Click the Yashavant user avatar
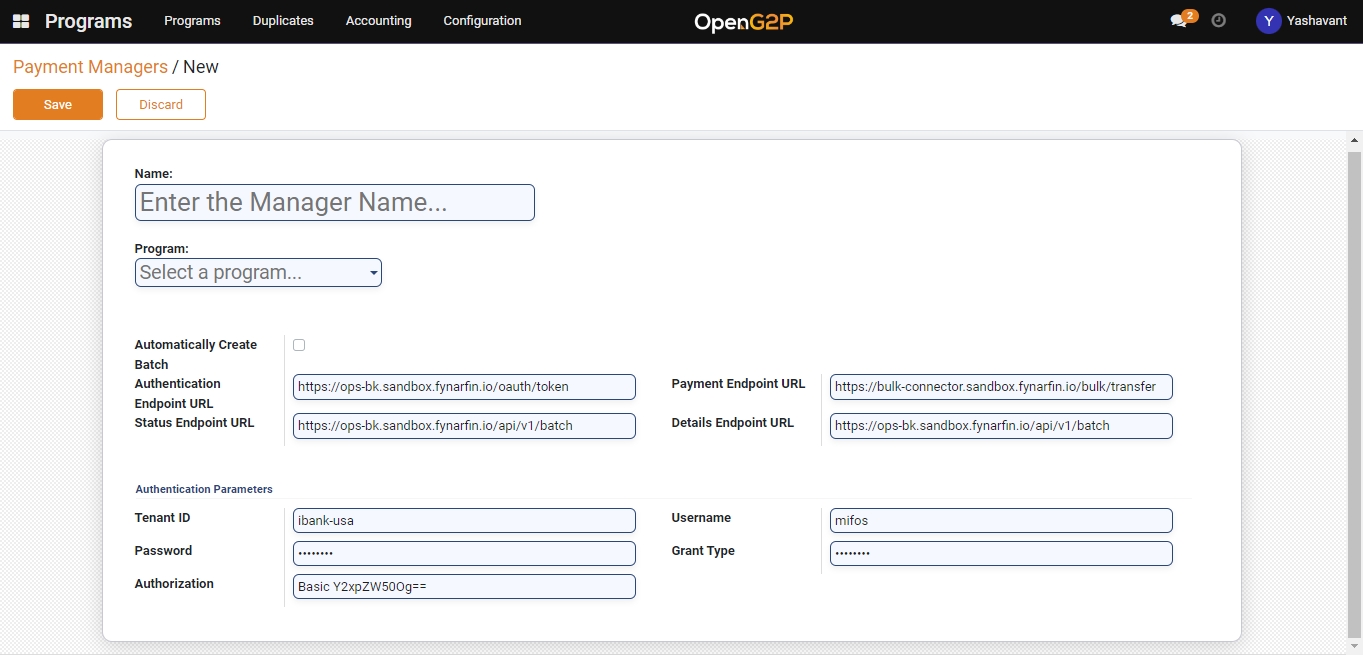 (x=1268, y=21)
